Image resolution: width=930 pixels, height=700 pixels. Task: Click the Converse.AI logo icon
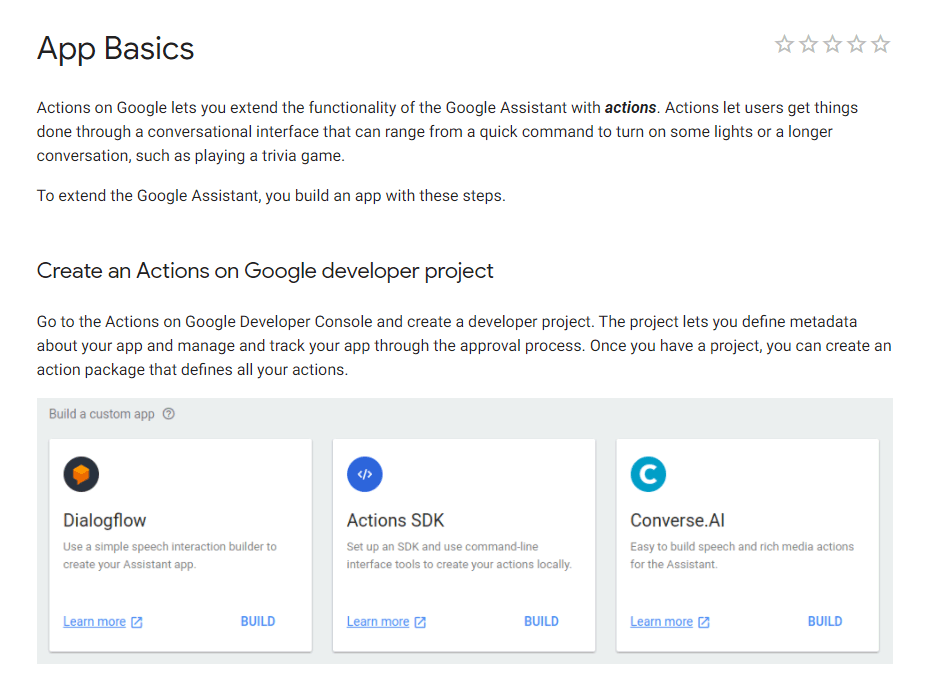648,474
